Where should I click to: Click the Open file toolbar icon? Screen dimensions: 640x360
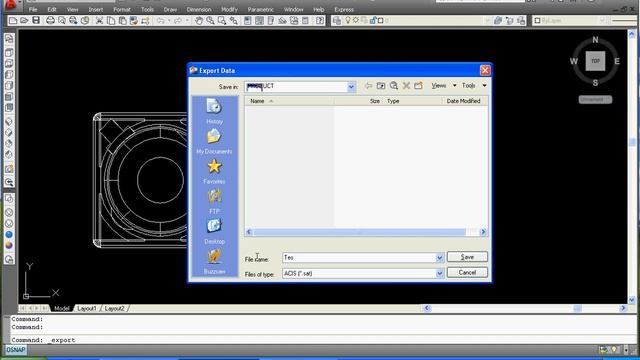click(24, 20)
